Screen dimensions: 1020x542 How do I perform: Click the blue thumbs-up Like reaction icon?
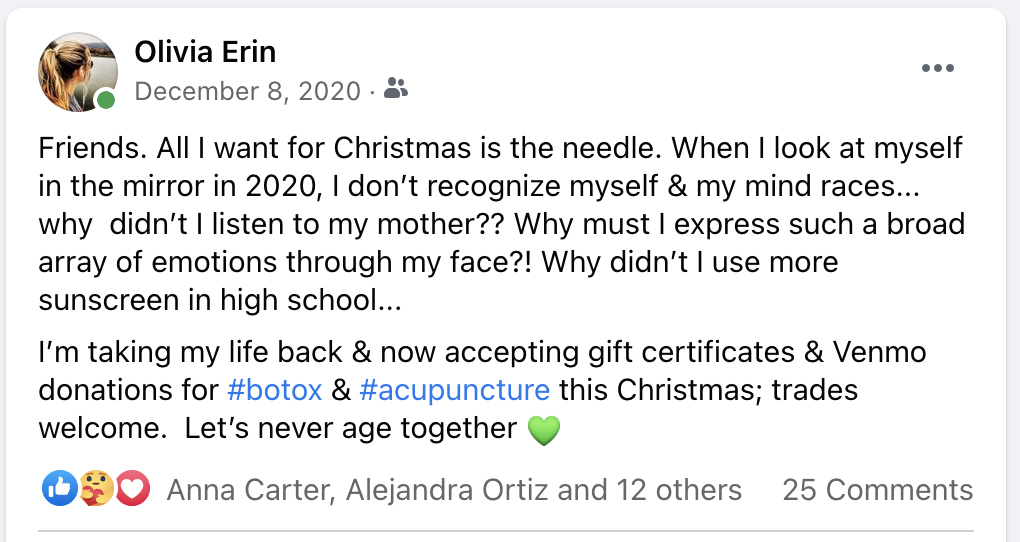[x=59, y=489]
